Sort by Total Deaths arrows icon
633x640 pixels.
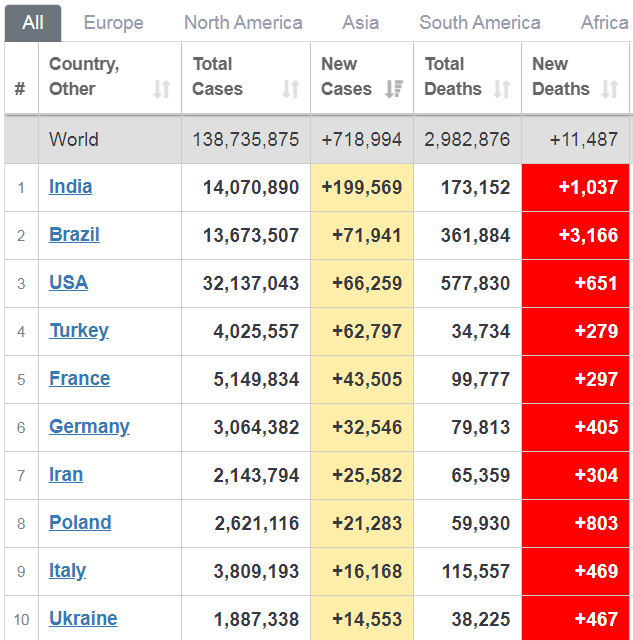click(x=502, y=90)
